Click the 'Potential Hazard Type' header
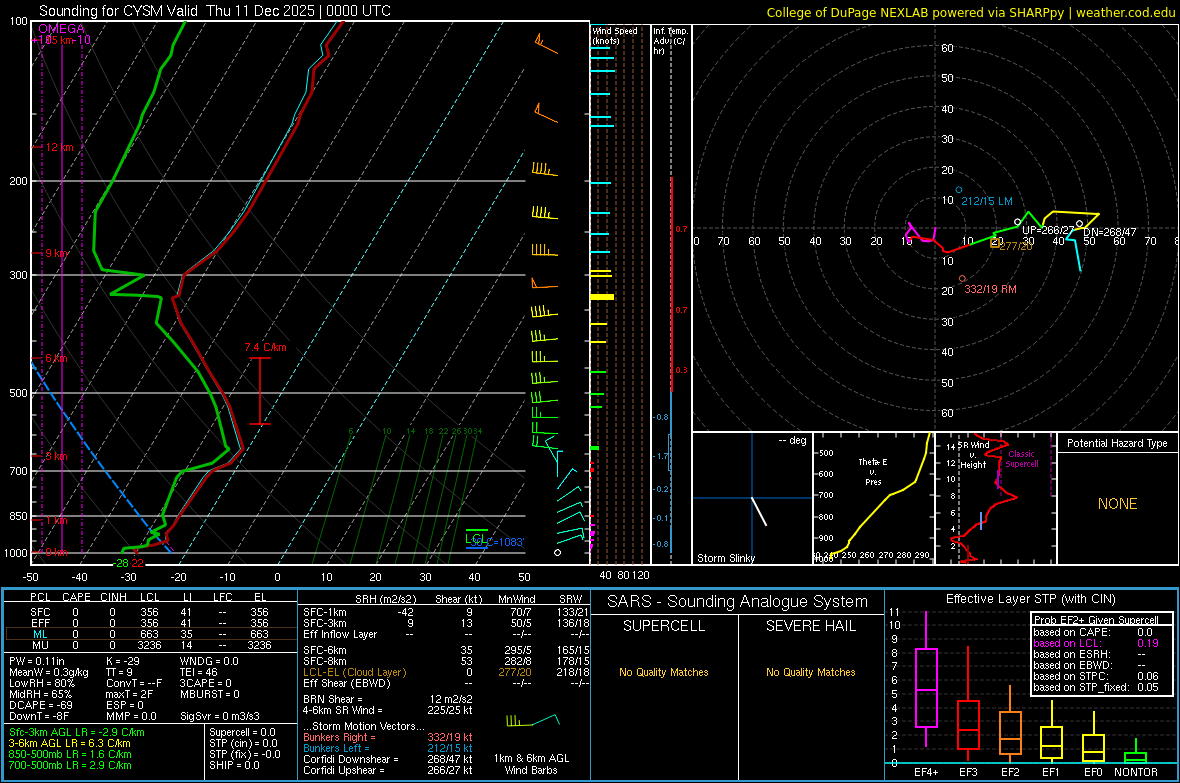 coord(1117,443)
